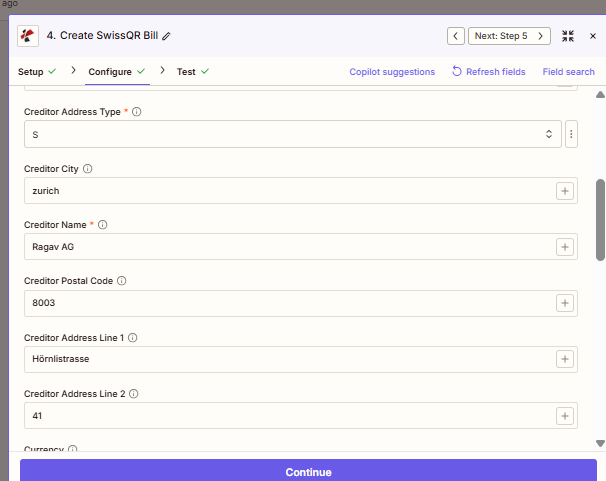Switch to the Setup tab

coord(31,72)
